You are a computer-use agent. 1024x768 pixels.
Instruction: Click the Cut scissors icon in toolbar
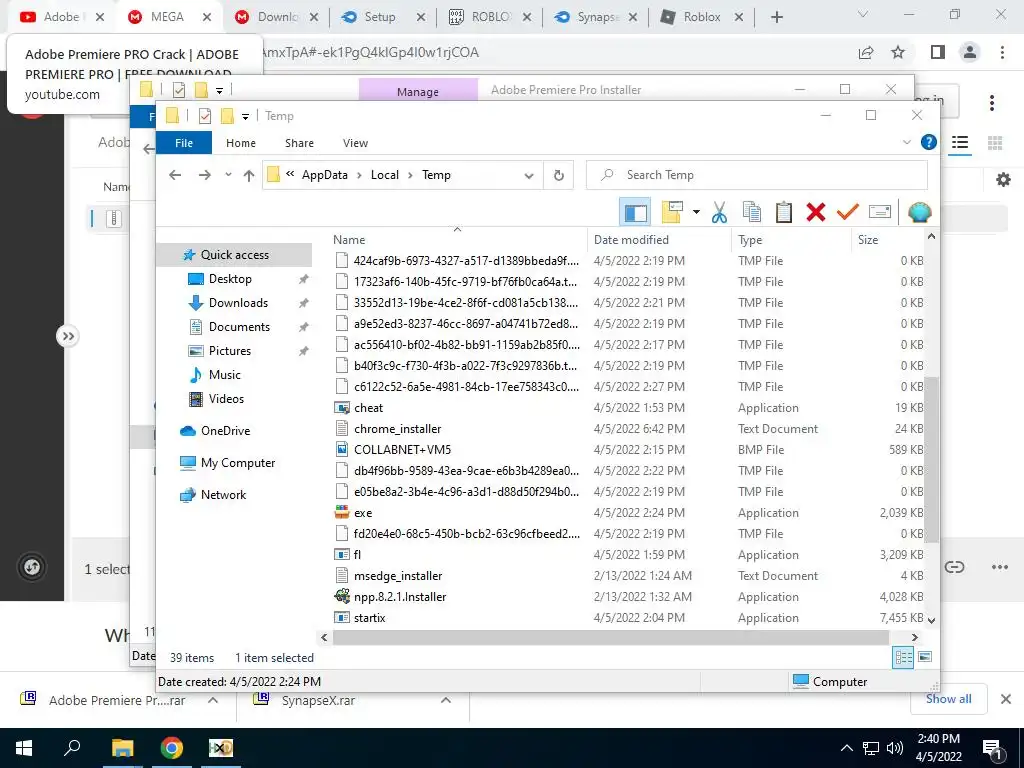coord(719,212)
